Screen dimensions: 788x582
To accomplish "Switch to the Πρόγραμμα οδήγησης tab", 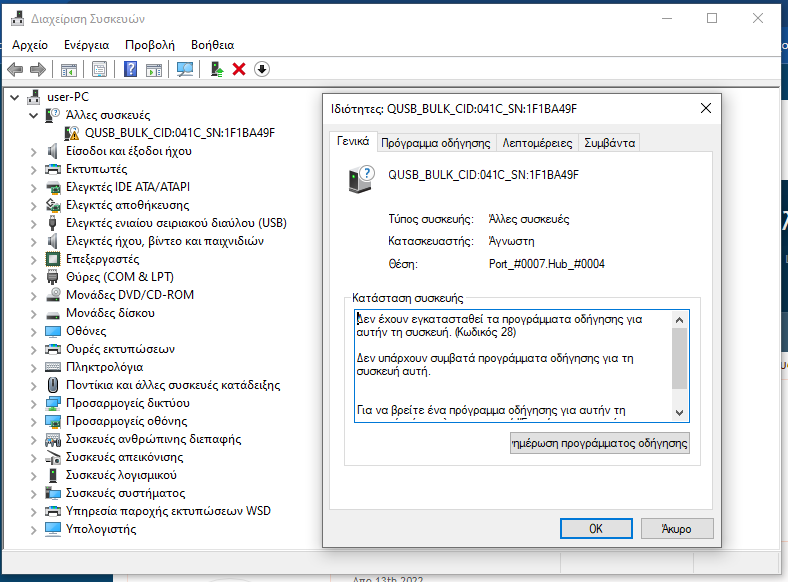I will (436, 143).
